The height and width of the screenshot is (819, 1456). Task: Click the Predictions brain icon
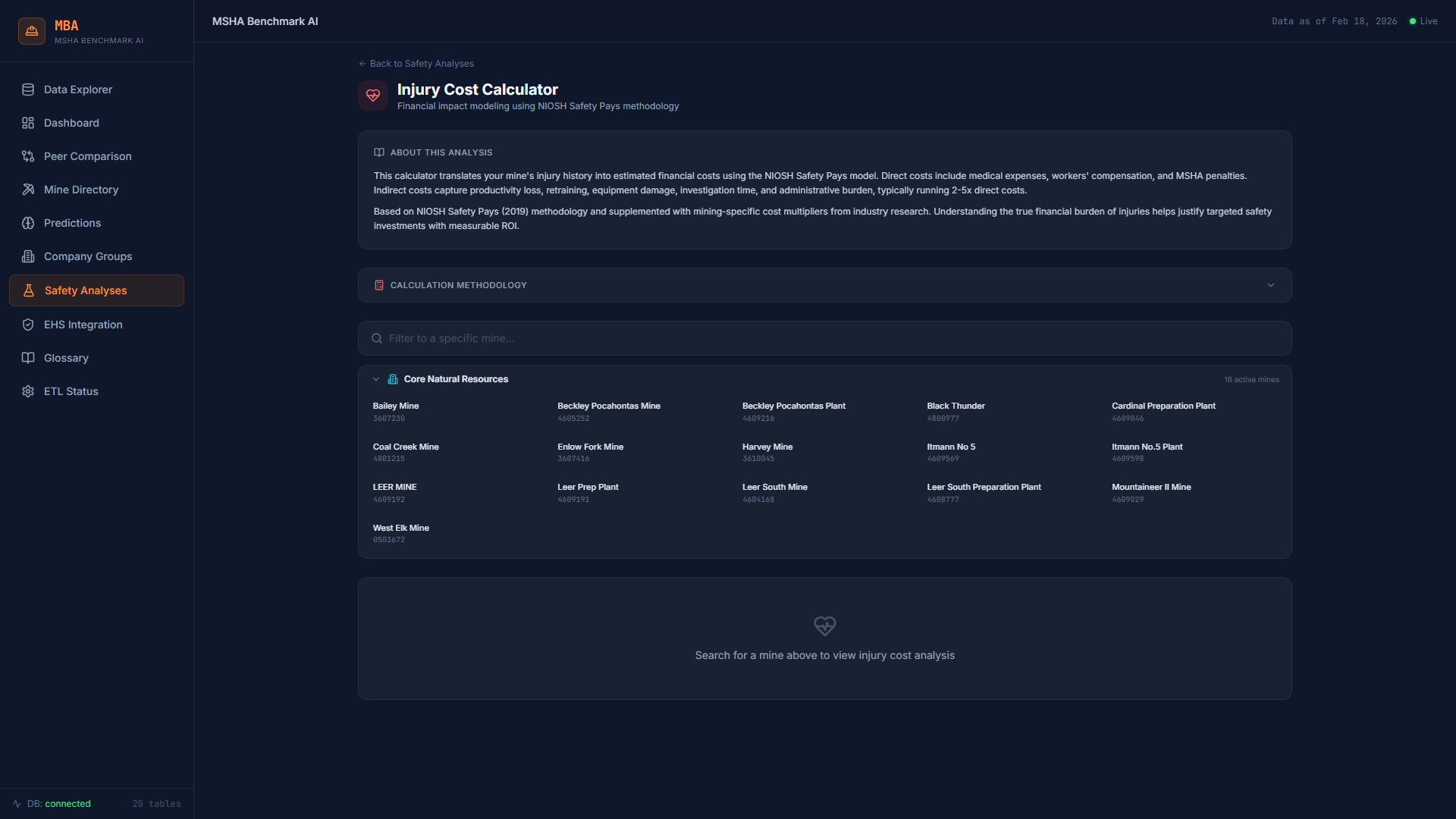pyautogui.click(x=28, y=223)
